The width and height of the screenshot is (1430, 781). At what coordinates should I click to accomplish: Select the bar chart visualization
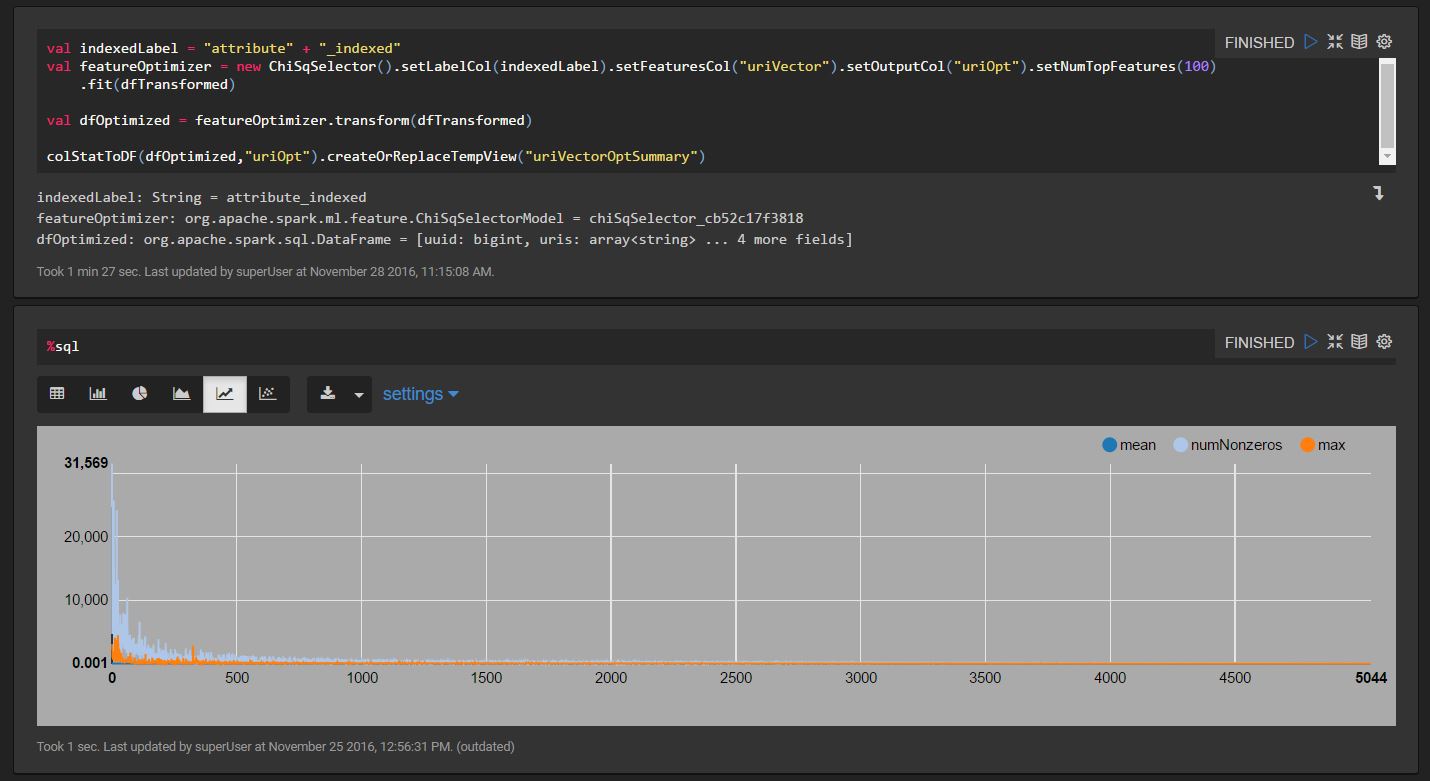97,393
